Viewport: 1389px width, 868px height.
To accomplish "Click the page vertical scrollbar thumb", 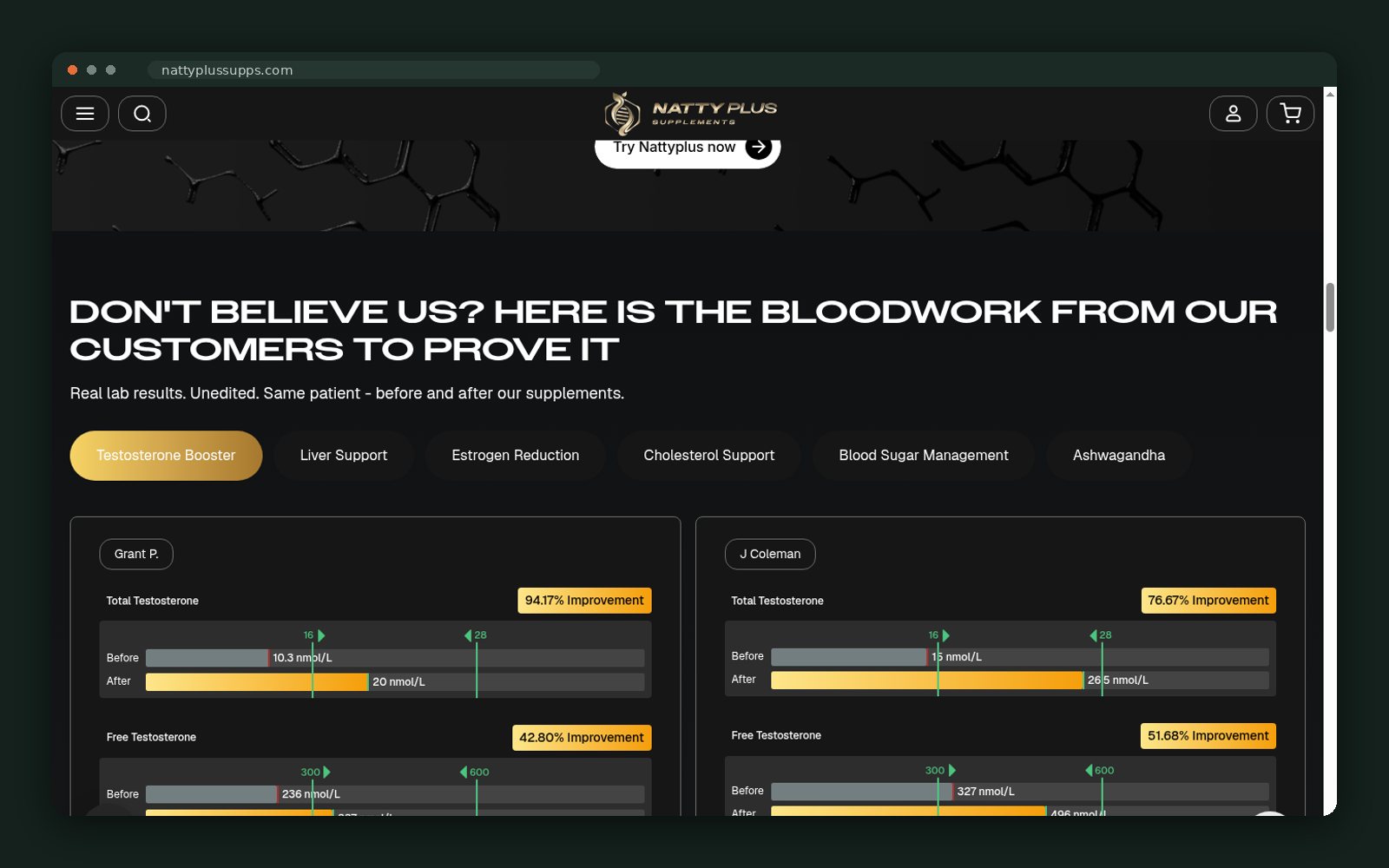I will 1330,307.
